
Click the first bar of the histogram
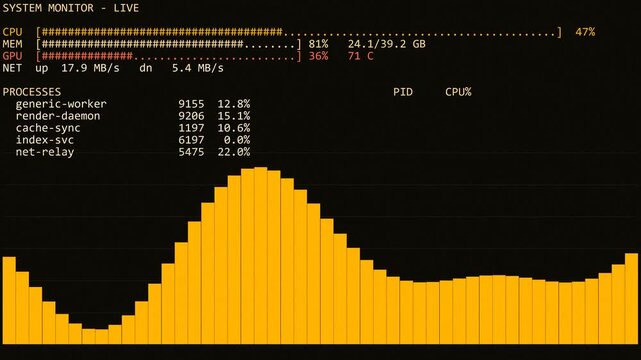[9, 300]
